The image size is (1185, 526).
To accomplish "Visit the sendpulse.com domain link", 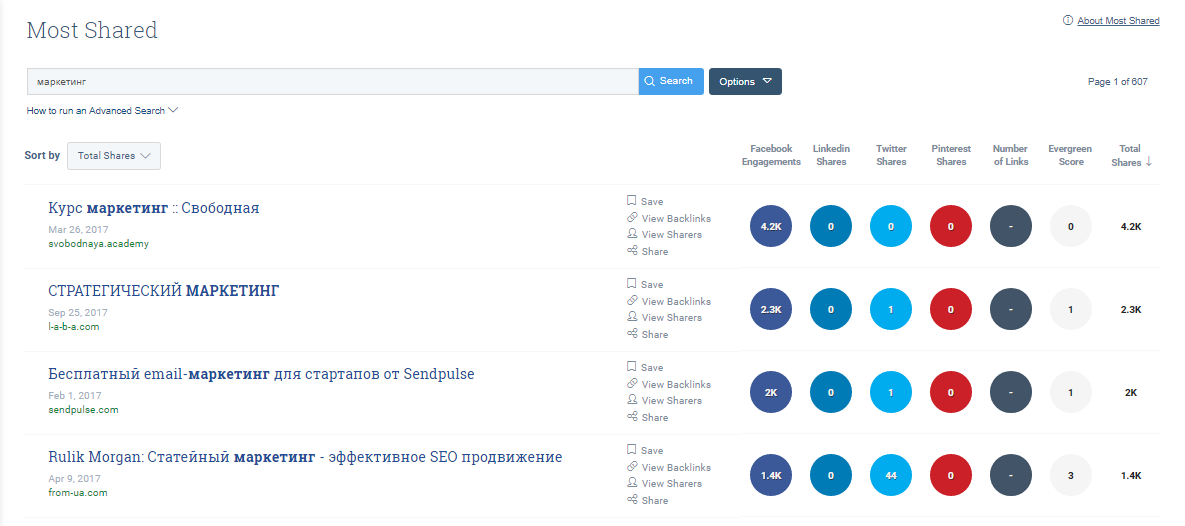I will pos(83,410).
